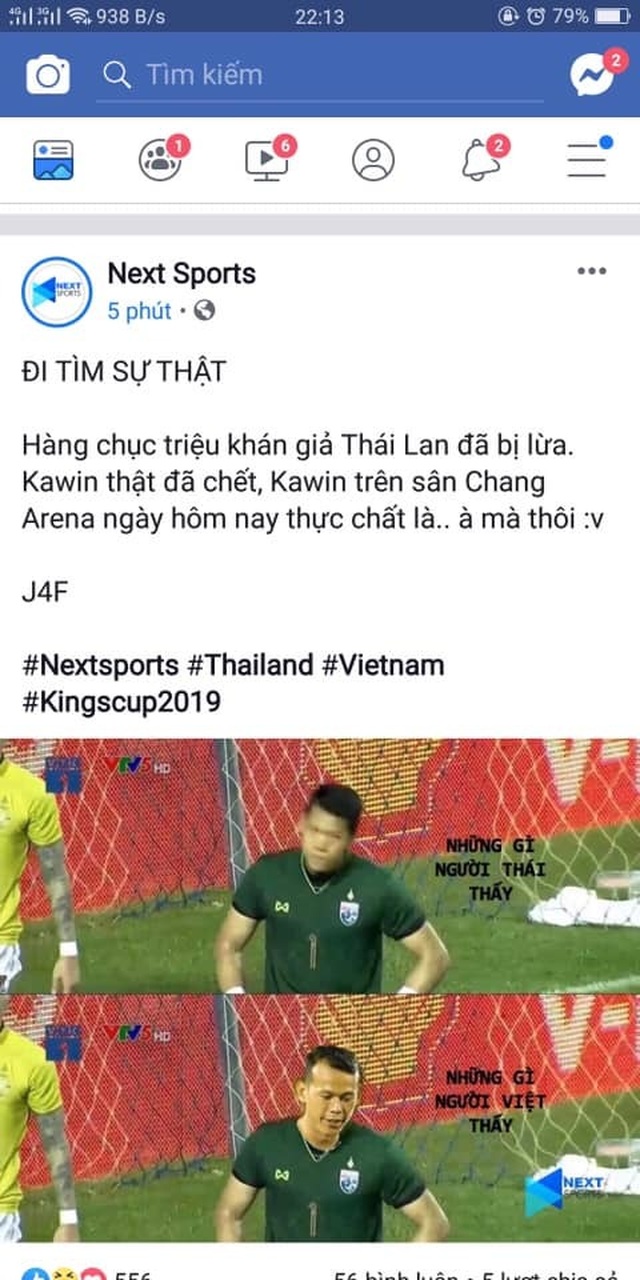Open the #Vietnam hashtag
The image size is (640, 1280).
click(x=383, y=666)
